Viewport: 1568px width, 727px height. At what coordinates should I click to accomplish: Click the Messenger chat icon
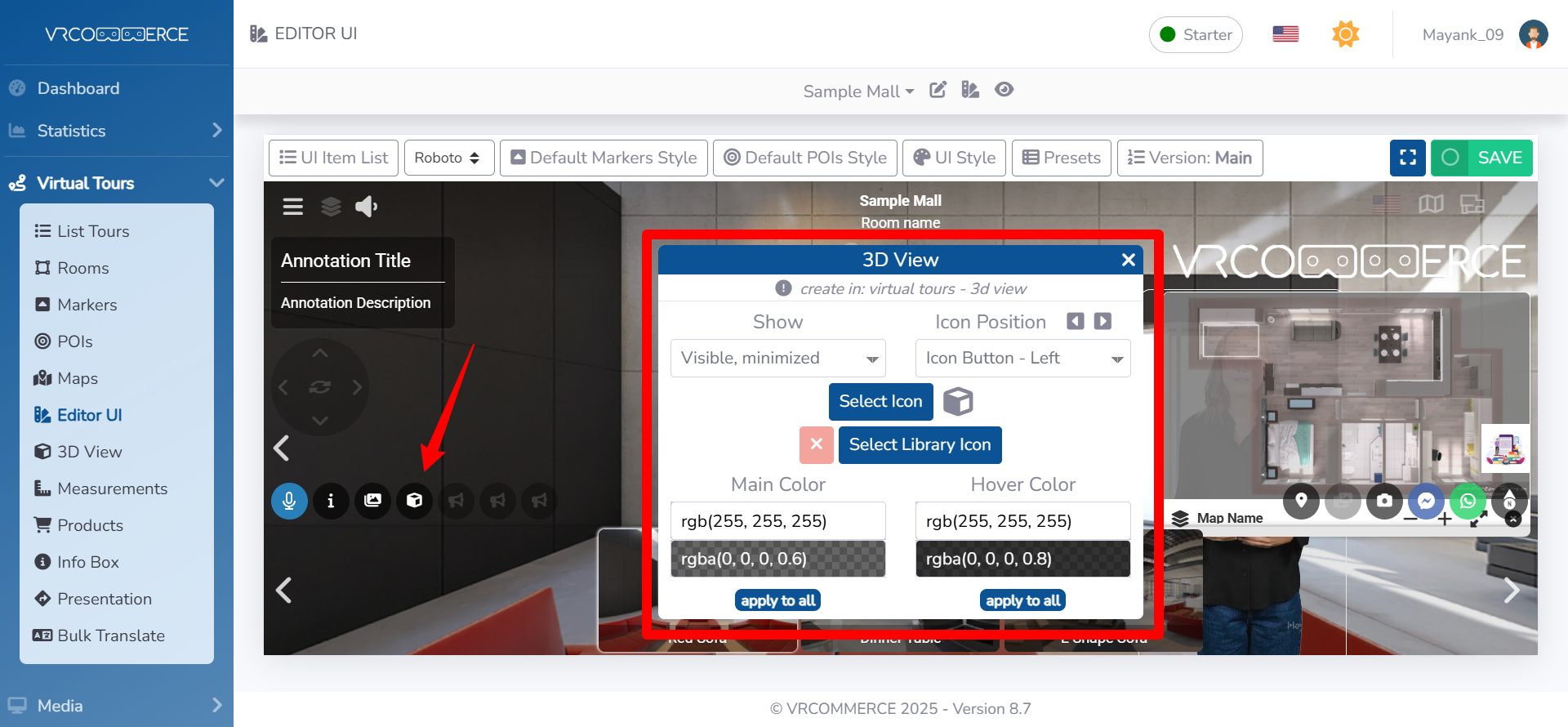(1426, 501)
